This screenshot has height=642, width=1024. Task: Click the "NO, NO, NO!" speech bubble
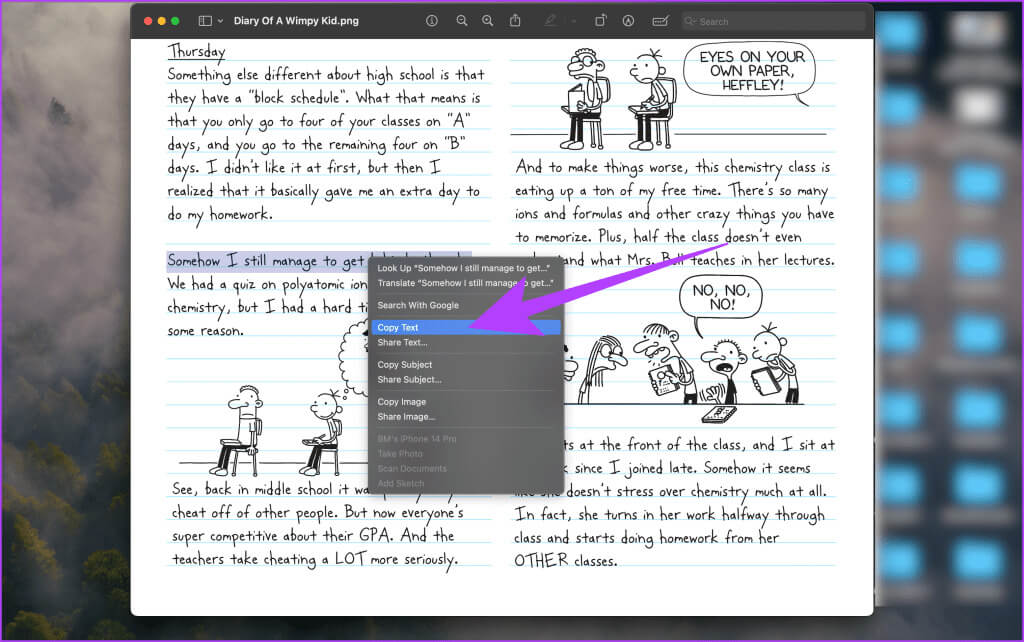pyautogui.click(x=721, y=297)
